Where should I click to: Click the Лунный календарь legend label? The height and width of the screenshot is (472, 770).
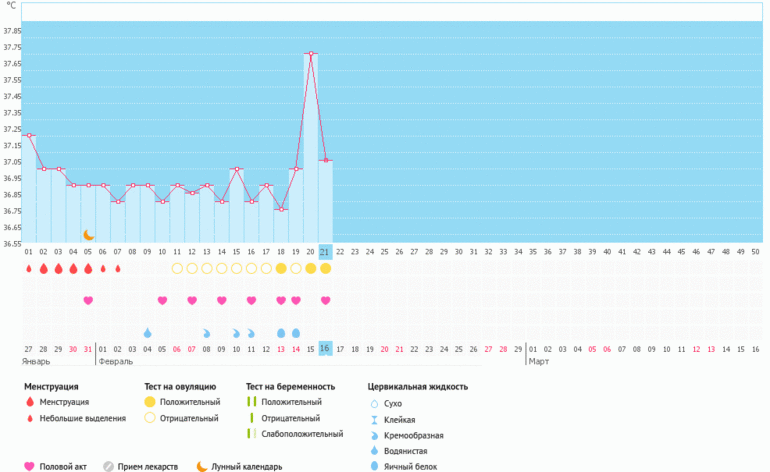pyautogui.click(x=246, y=466)
